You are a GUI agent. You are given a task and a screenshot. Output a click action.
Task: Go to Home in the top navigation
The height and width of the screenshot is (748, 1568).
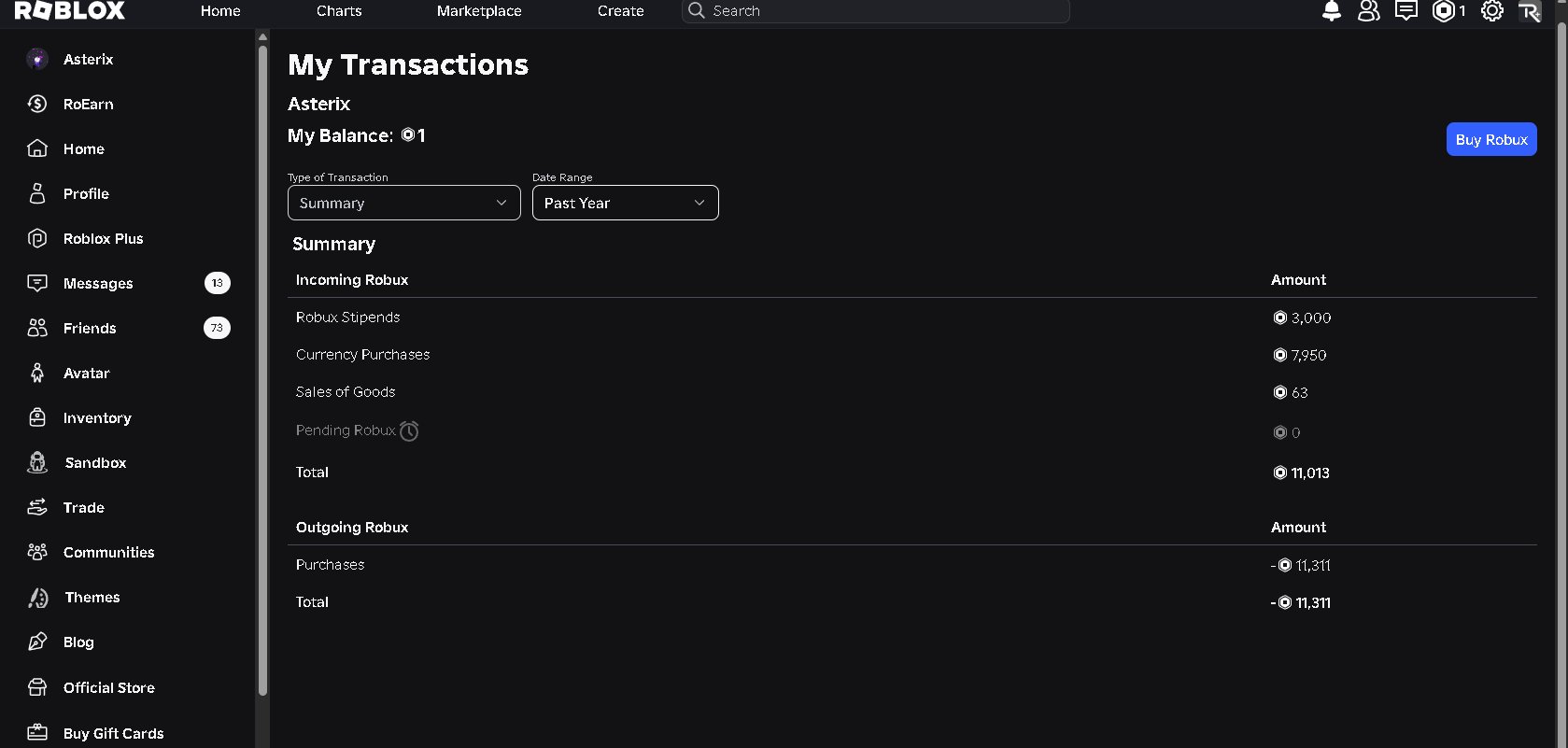(220, 10)
